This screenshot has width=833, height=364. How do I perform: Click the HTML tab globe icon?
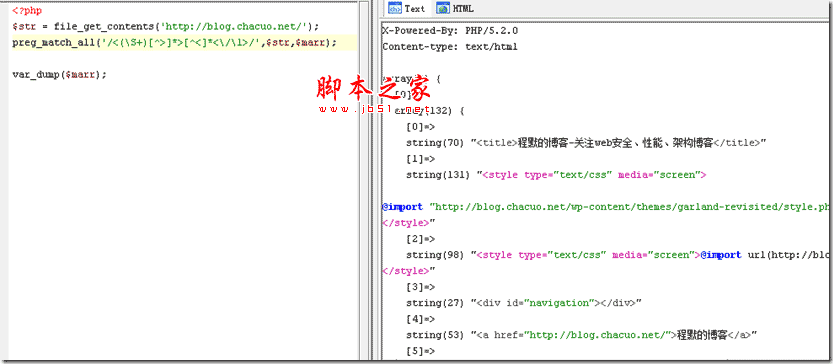(x=442, y=8)
